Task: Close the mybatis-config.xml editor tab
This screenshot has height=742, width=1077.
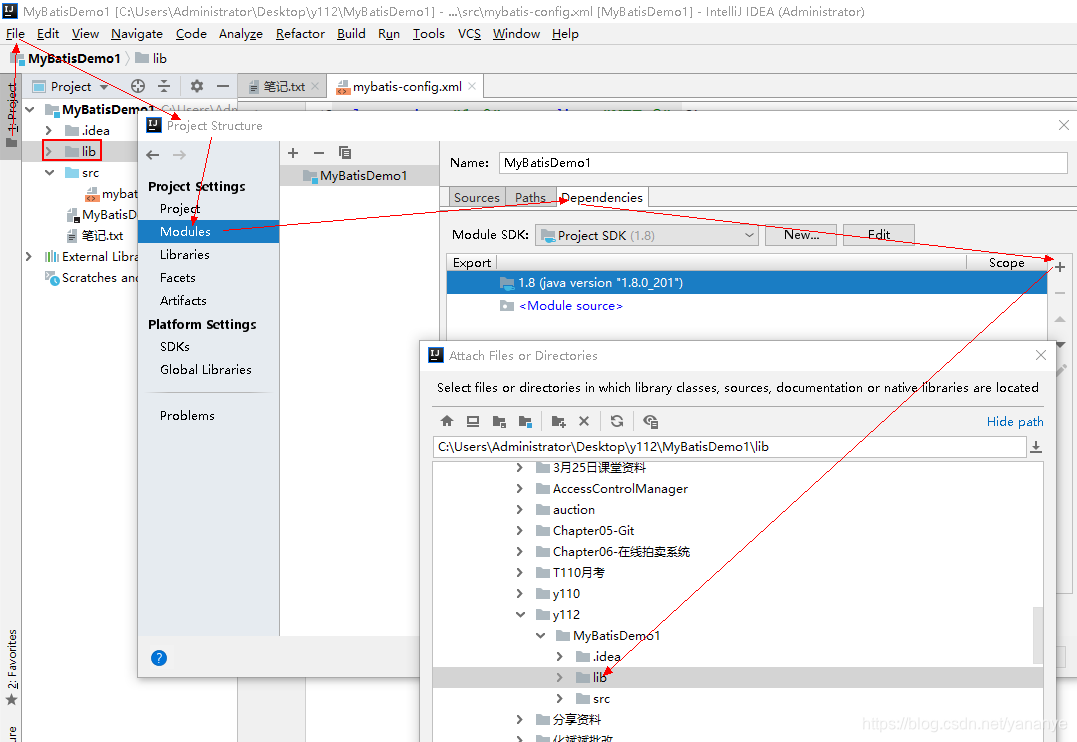Action: coord(472,86)
